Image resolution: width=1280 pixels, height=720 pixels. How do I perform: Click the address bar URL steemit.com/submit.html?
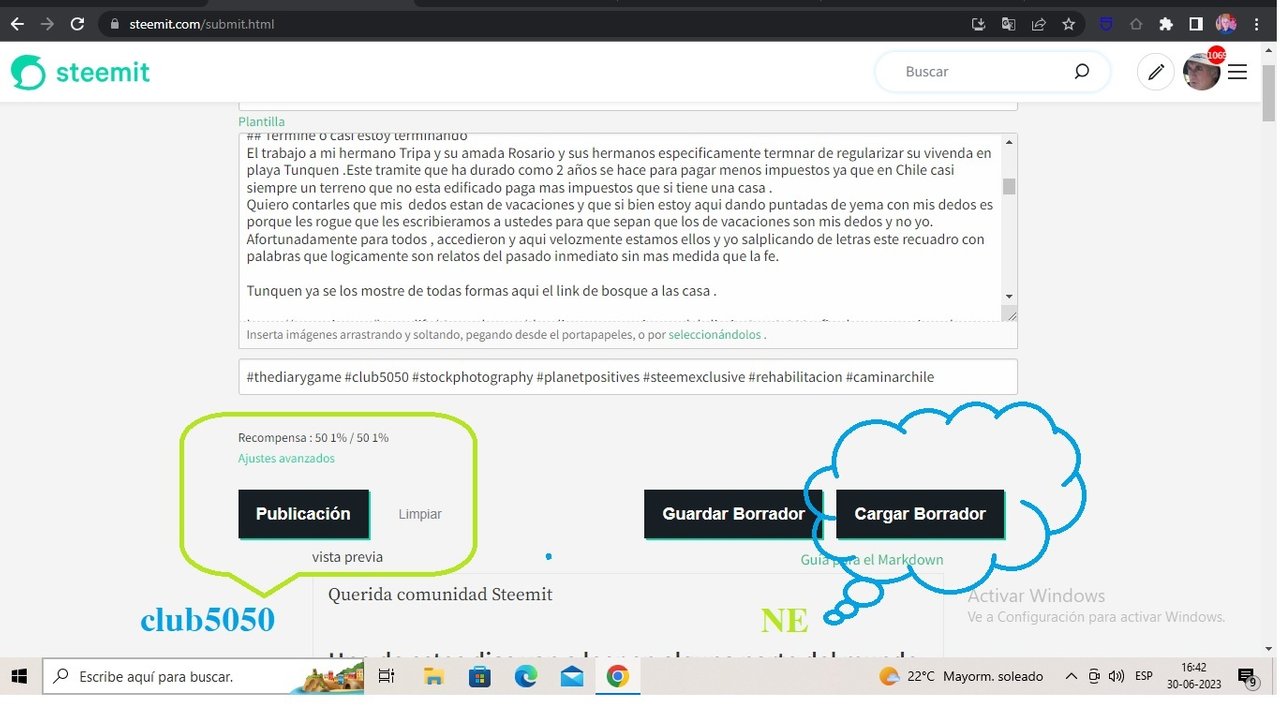(201, 24)
